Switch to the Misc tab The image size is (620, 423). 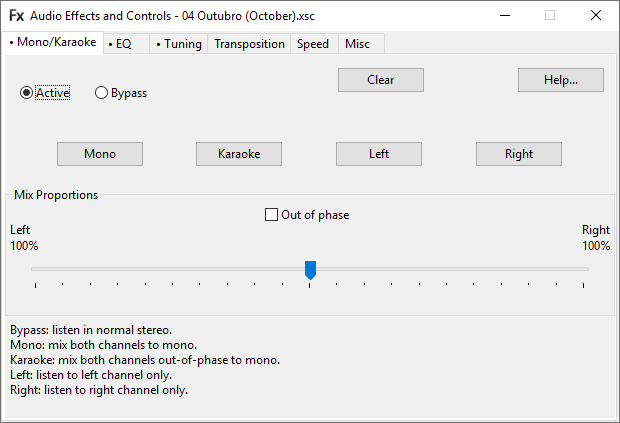[x=357, y=44]
